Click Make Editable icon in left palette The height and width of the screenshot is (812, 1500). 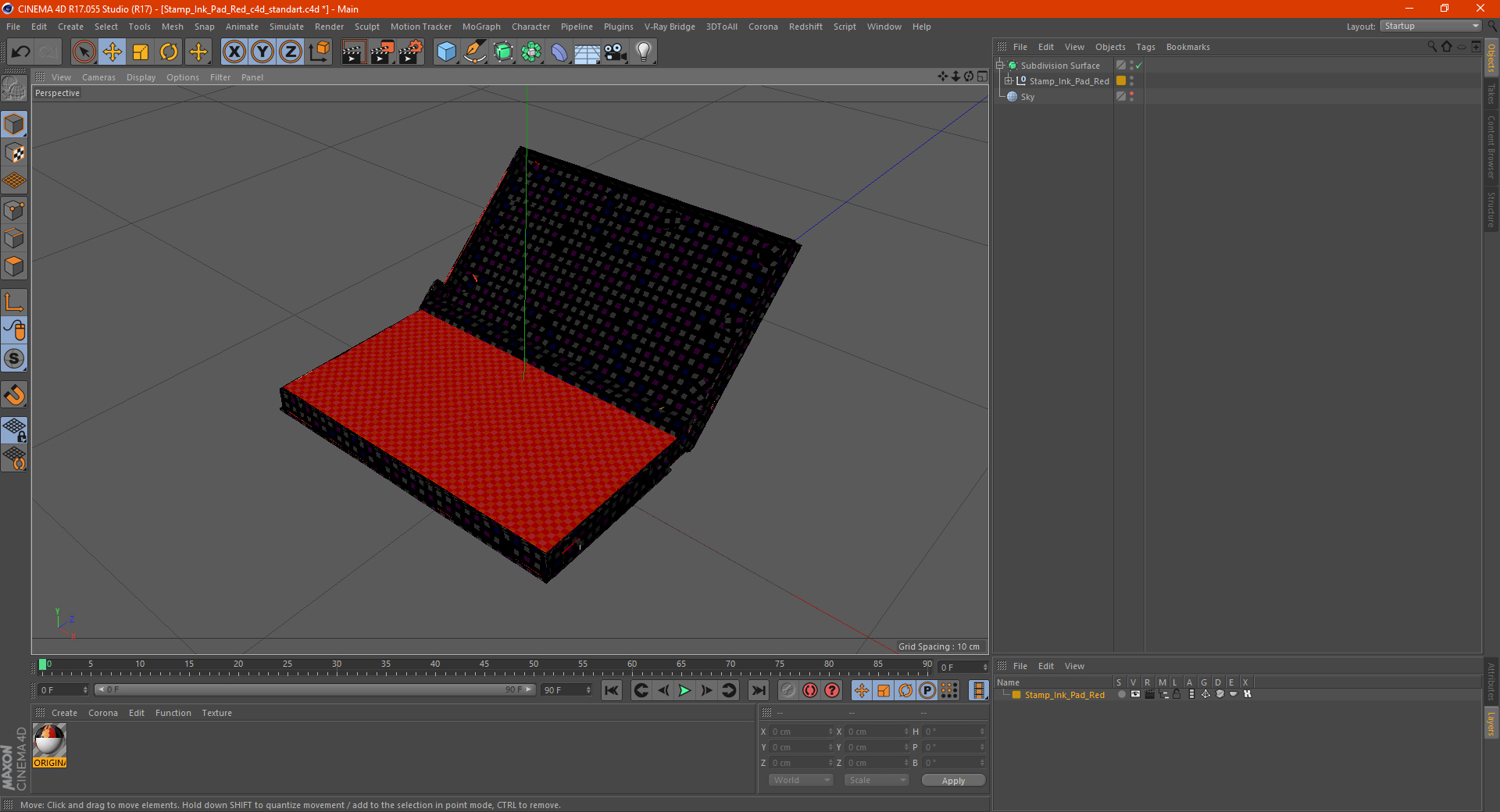pyautogui.click(x=14, y=89)
